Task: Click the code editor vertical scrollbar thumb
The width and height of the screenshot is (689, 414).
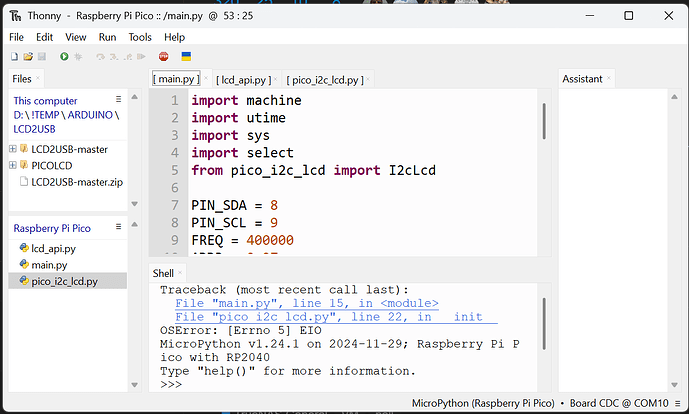Action: click(x=544, y=121)
